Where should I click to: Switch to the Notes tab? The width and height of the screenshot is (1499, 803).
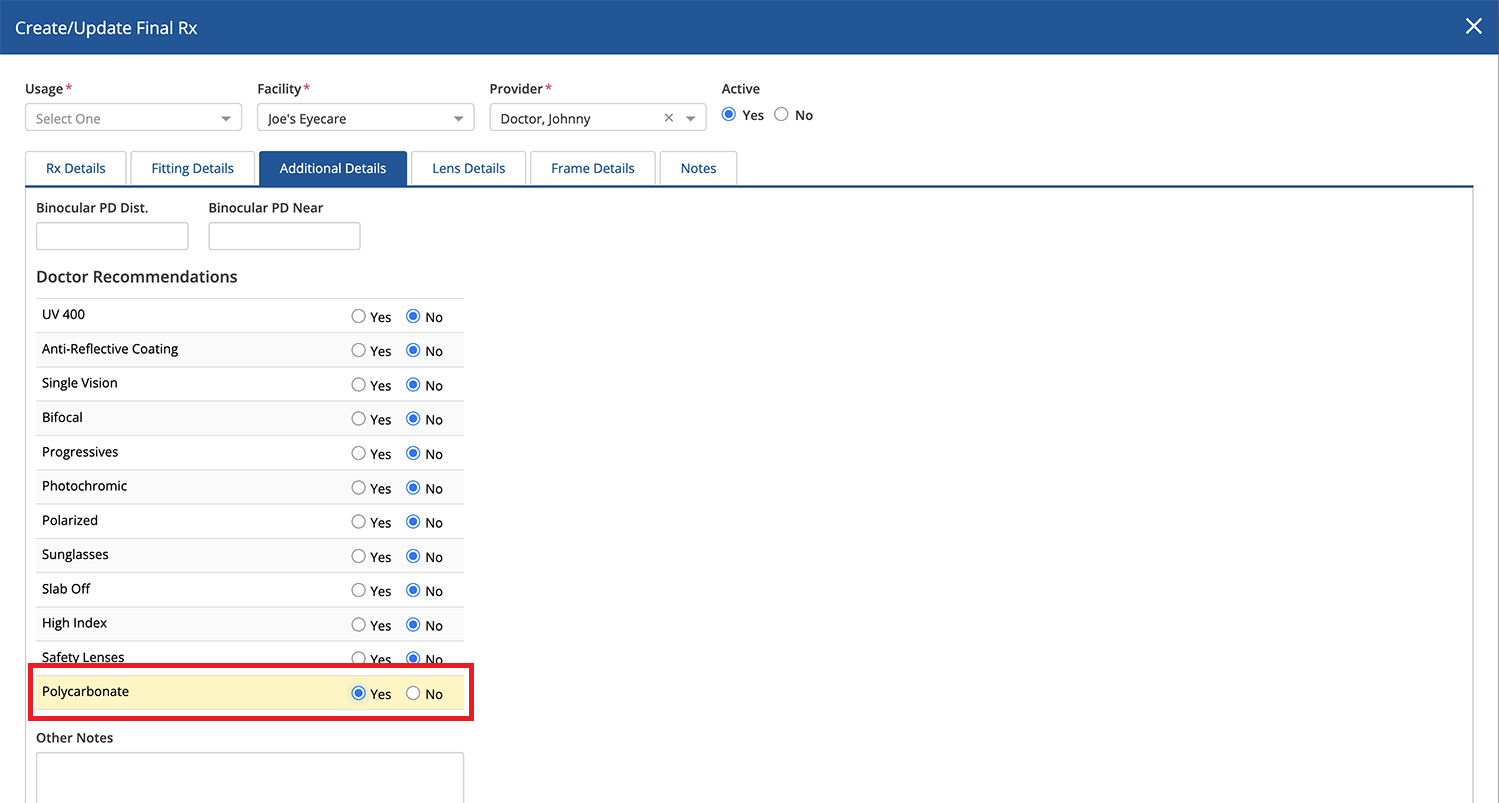[x=698, y=168]
